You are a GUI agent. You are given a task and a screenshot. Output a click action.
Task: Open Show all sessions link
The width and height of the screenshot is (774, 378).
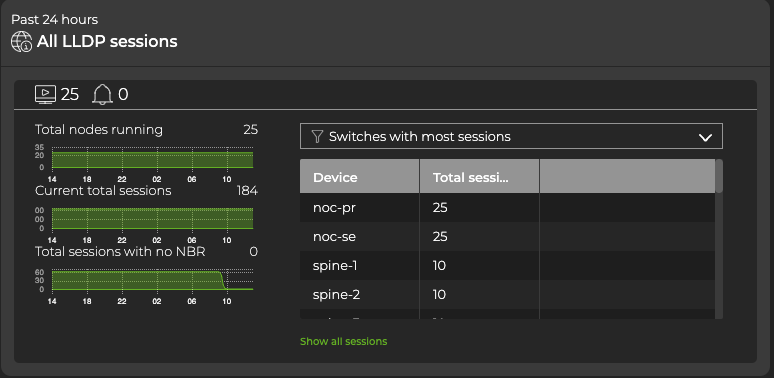[x=344, y=341]
